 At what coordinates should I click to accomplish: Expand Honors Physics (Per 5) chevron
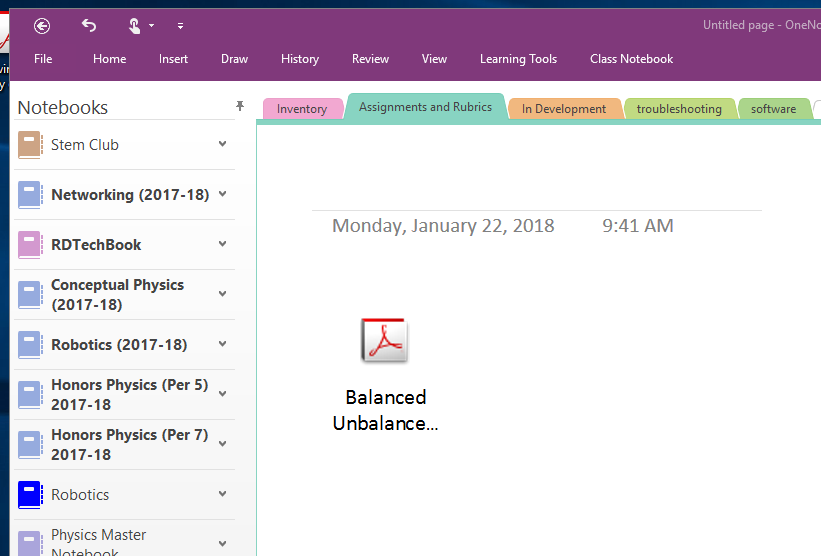223,394
